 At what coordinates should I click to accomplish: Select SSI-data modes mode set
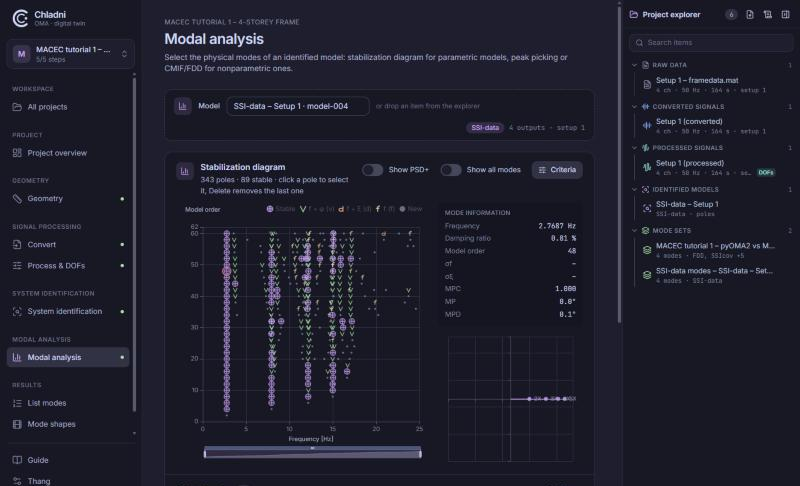coord(714,275)
